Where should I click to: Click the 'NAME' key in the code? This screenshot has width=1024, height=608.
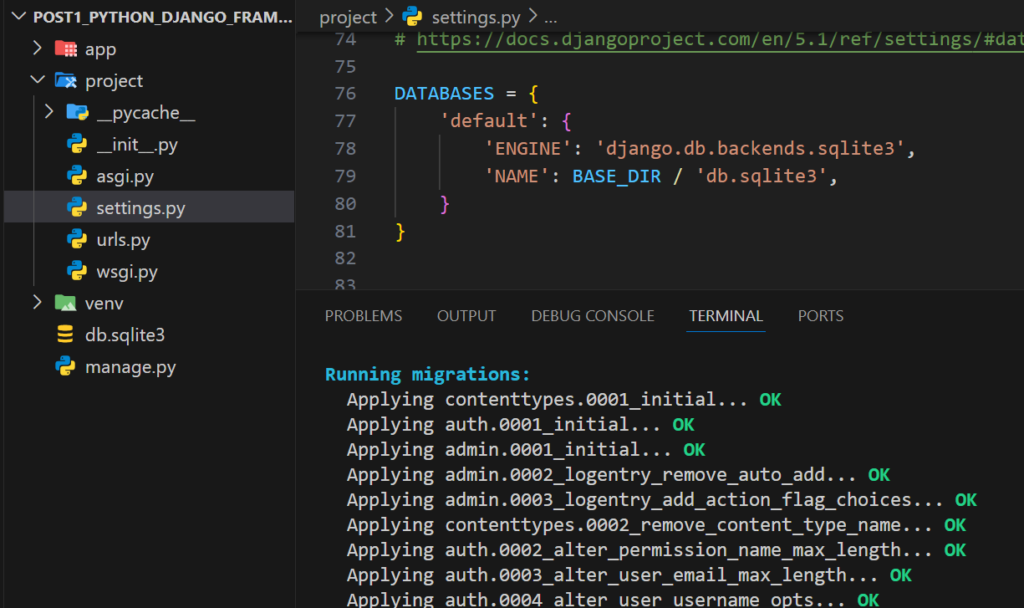tap(517, 176)
